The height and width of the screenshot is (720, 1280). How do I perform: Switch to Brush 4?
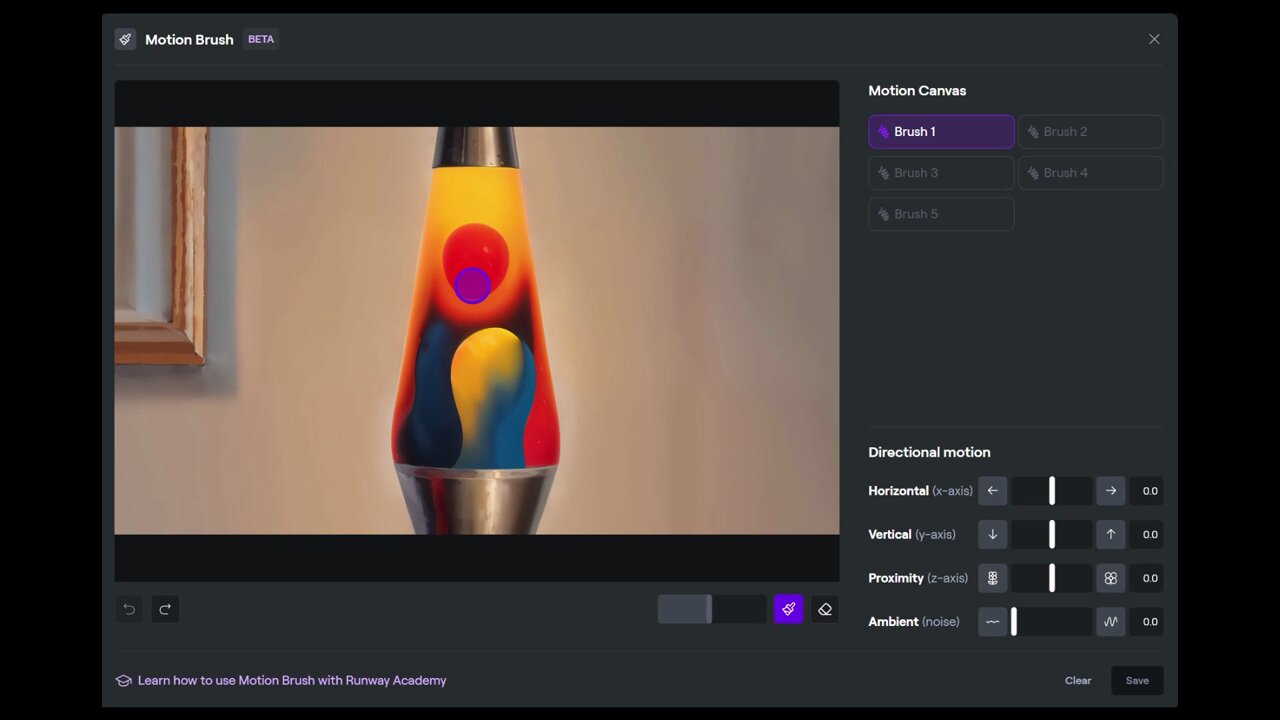point(1090,173)
